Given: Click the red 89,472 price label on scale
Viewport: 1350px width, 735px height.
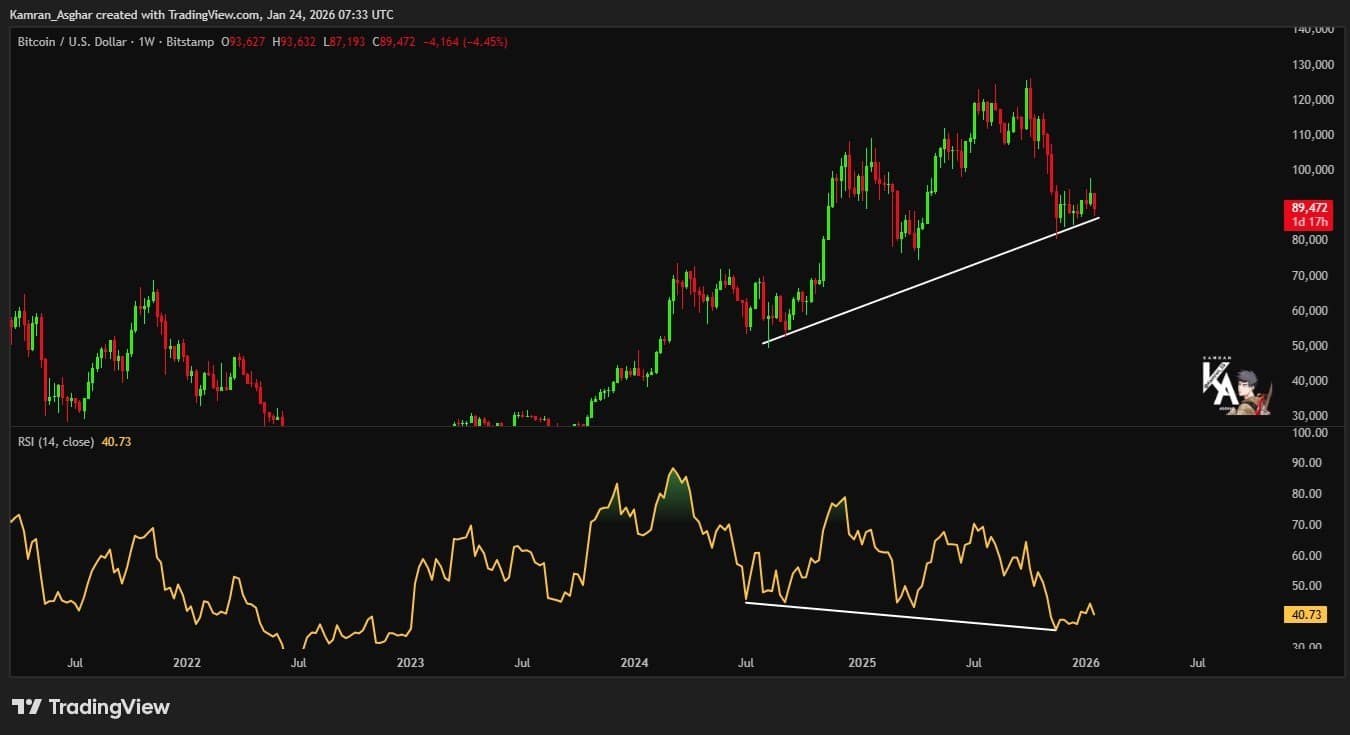Looking at the screenshot, I should click(x=1309, y=208).
